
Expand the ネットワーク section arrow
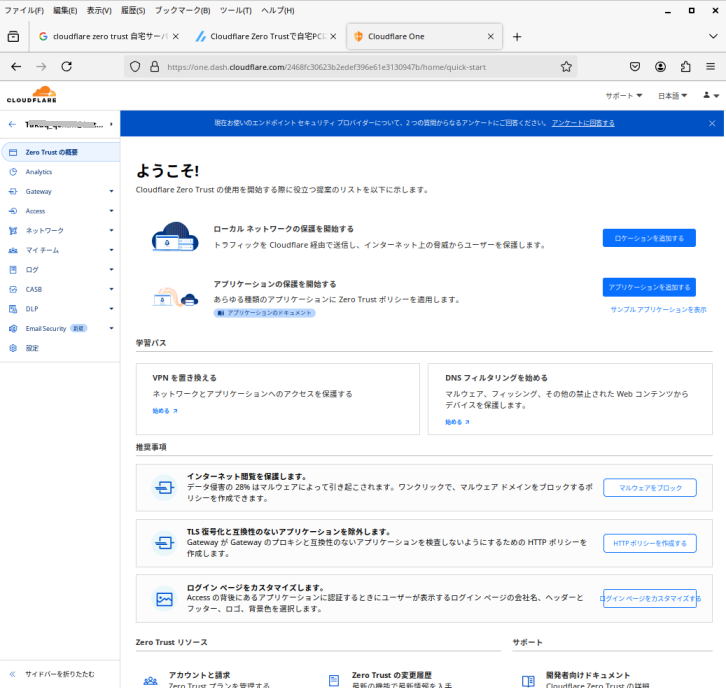pyautogui.click(x=111, y=231)
